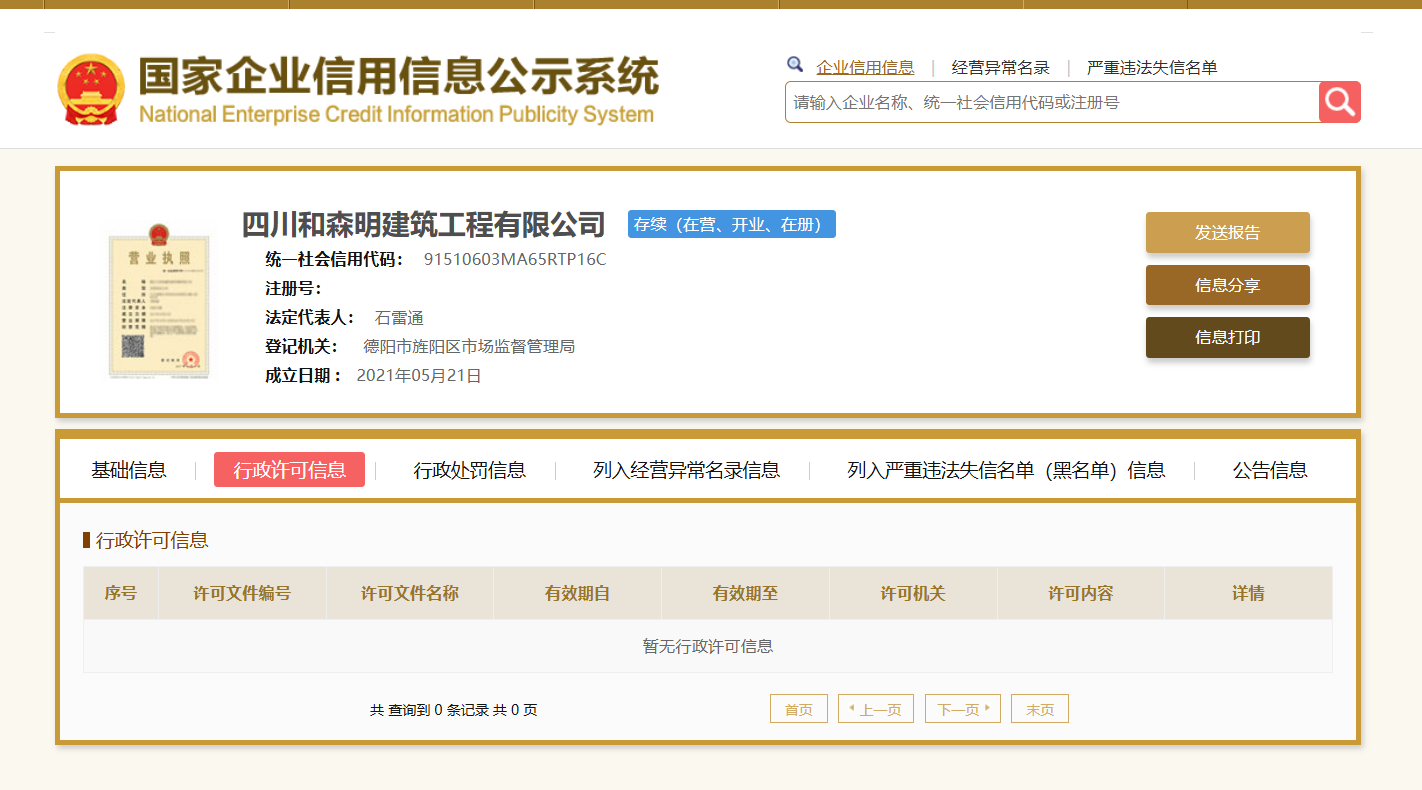Screen dimensions: 1422x790
Task: Click the company name 四川和森明建筑工程有限公司
Action: (424, 224)
